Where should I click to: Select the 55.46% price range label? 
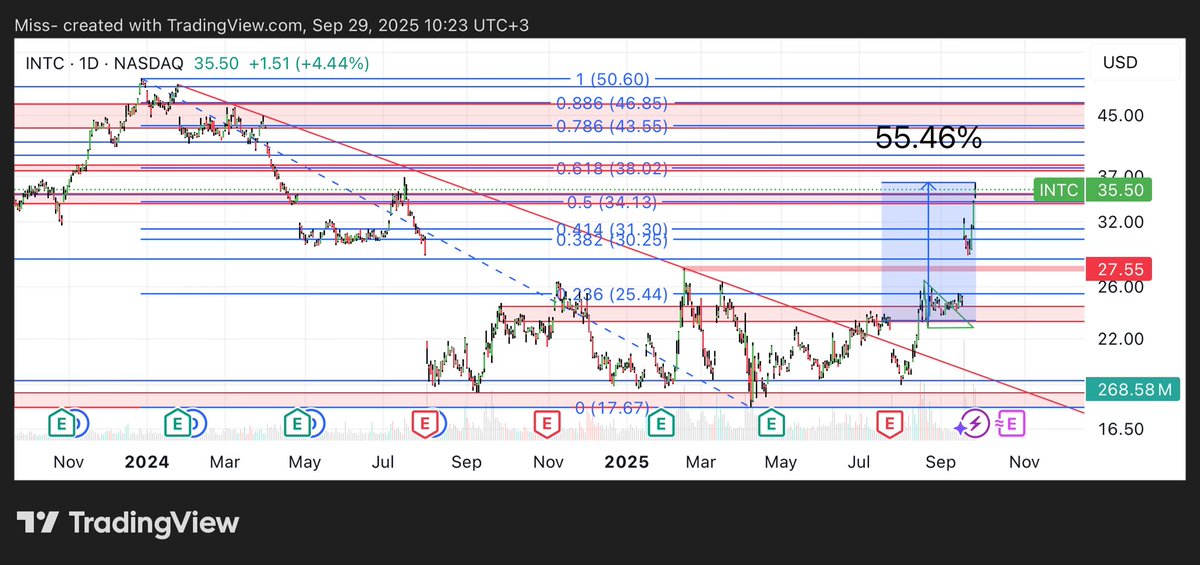point(928,138)
